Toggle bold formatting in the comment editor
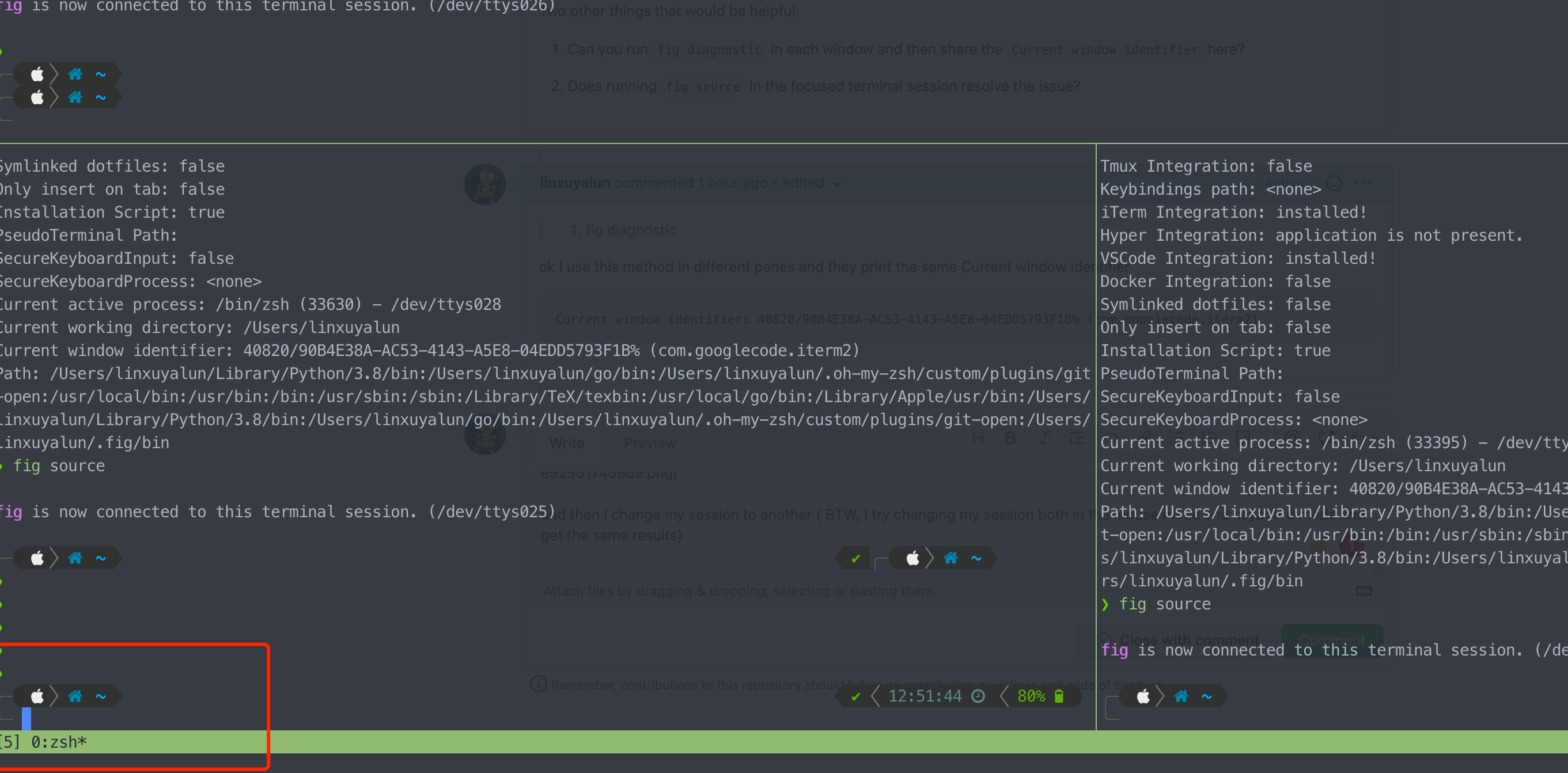Image resolution: width=1568 pixels, height=773 pixels. coord(1010,438)
